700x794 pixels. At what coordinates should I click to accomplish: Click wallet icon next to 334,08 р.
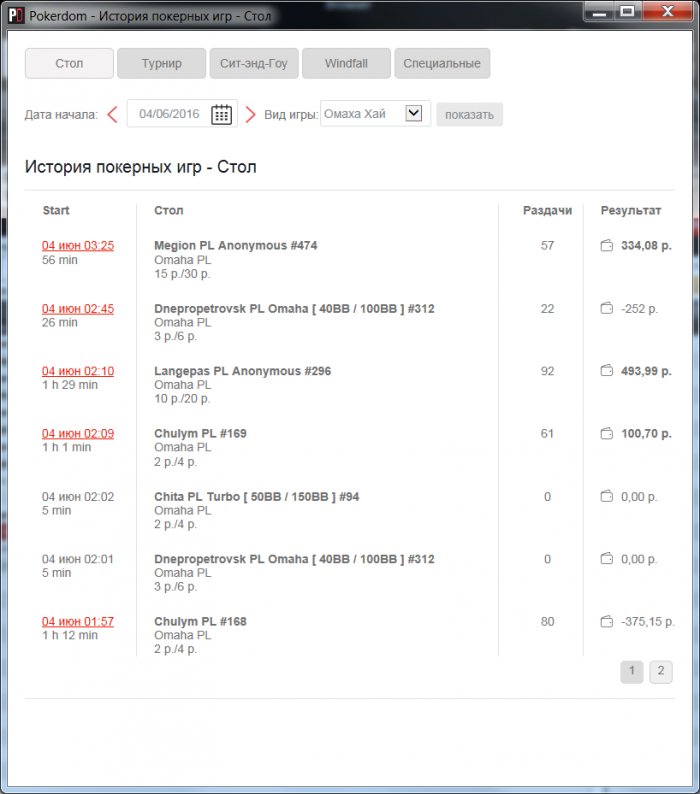click(x=606, y=246)
